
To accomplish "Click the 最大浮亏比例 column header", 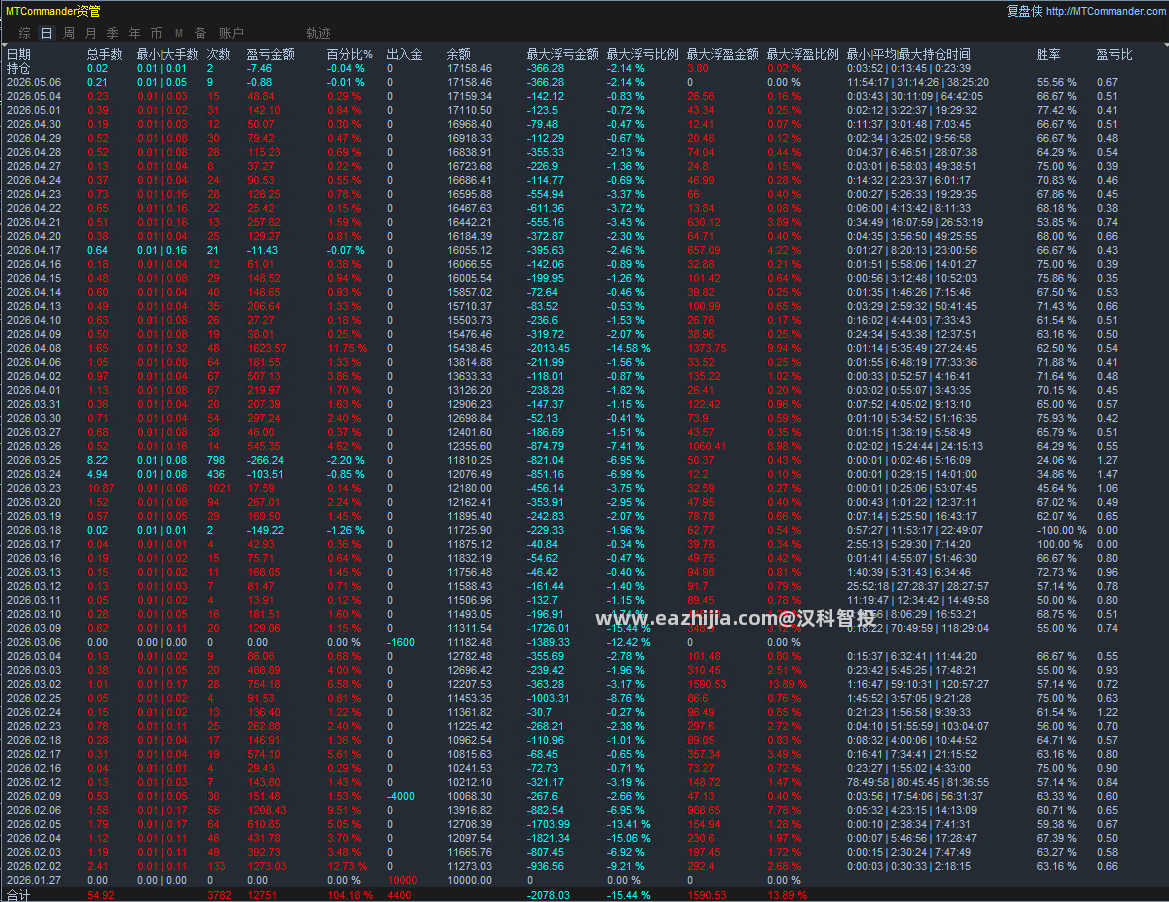I will [643, 54].
